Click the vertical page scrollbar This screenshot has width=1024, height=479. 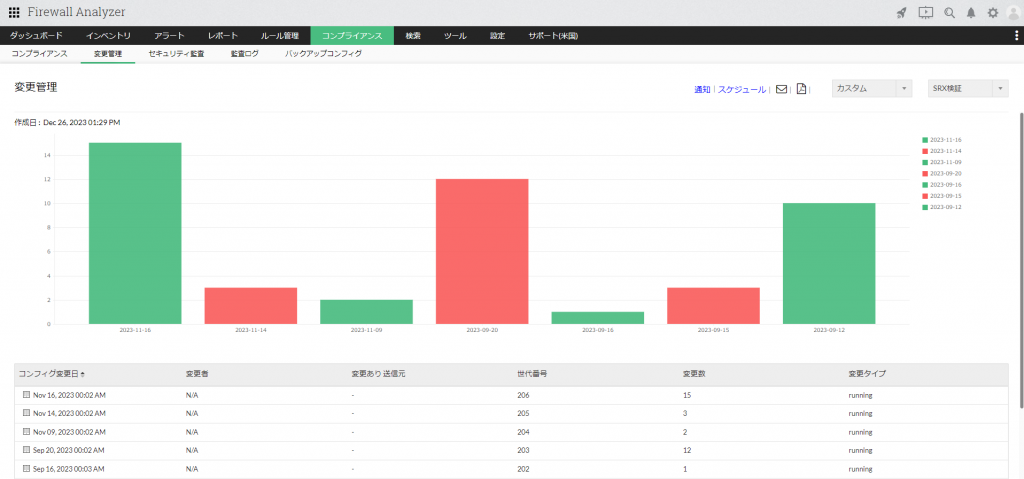point(1021,261)
